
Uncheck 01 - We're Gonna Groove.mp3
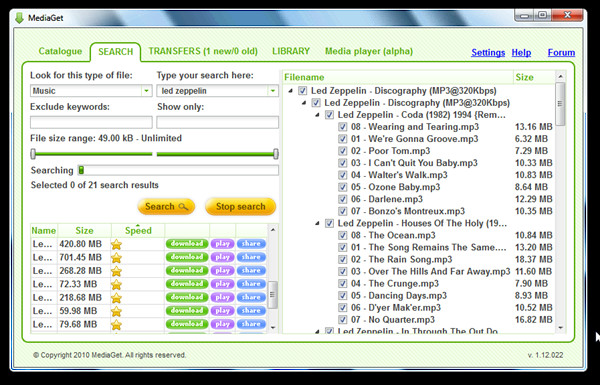[342, 139]
